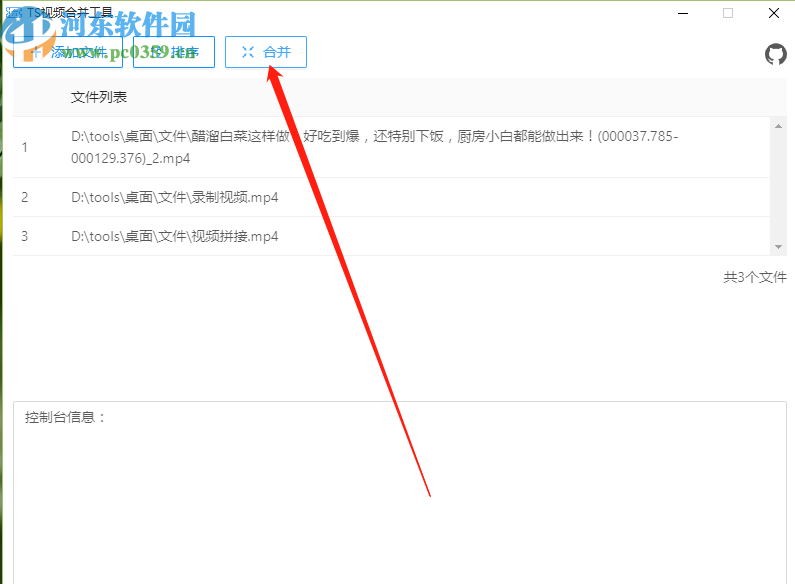Click the 文件列表 column header
Viewport: 795px width, 584px height.
click(x=99, y=97)
